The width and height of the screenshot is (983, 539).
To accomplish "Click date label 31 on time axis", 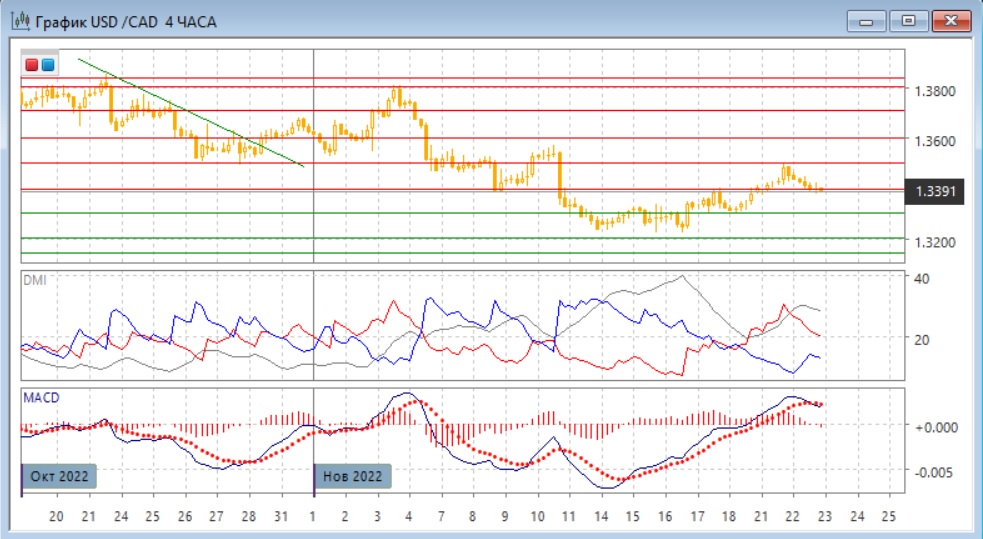I will [281, 516].
